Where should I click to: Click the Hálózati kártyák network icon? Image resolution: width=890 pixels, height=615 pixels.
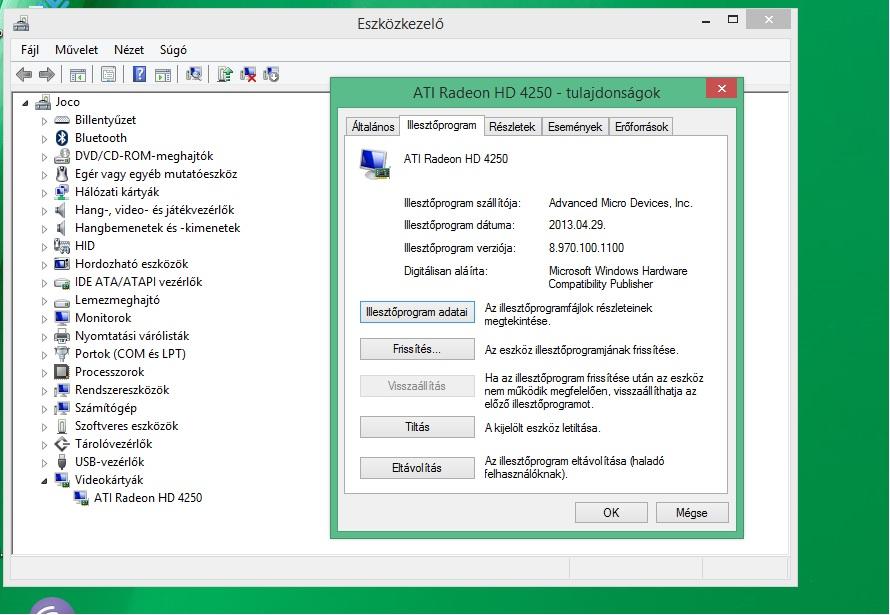coord(62,192)
